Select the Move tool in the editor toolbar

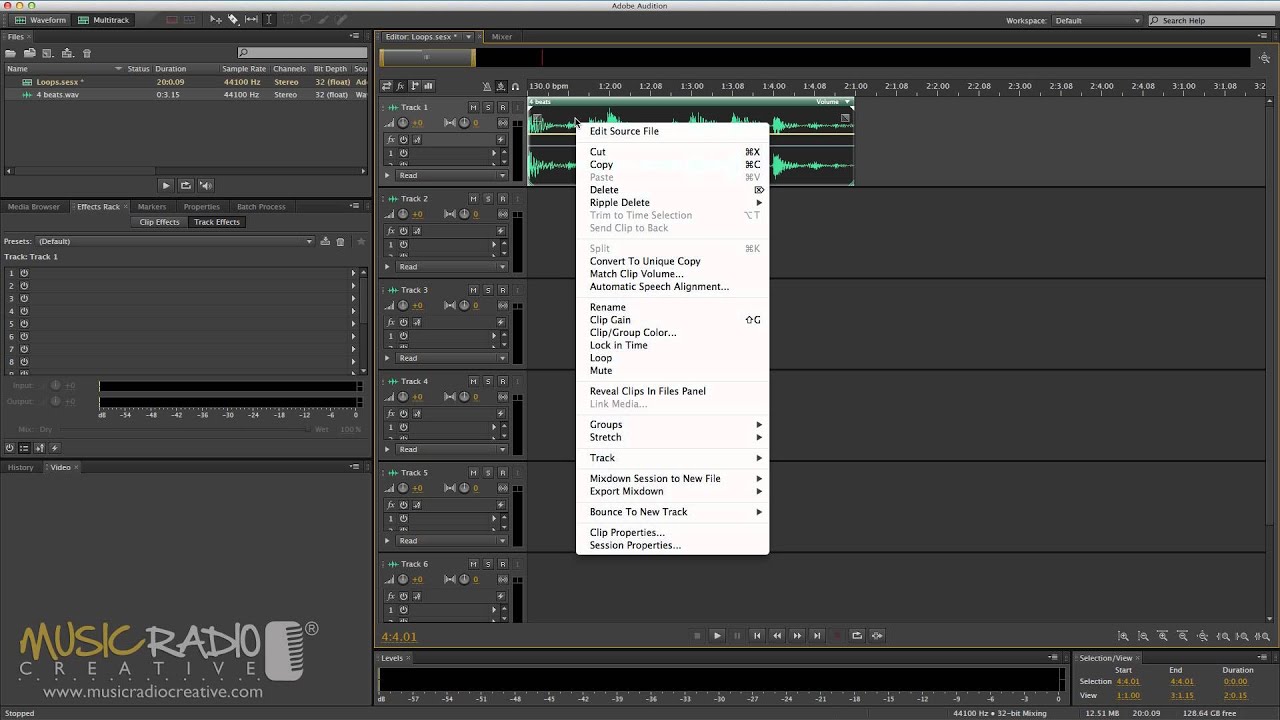pos(215,20)
